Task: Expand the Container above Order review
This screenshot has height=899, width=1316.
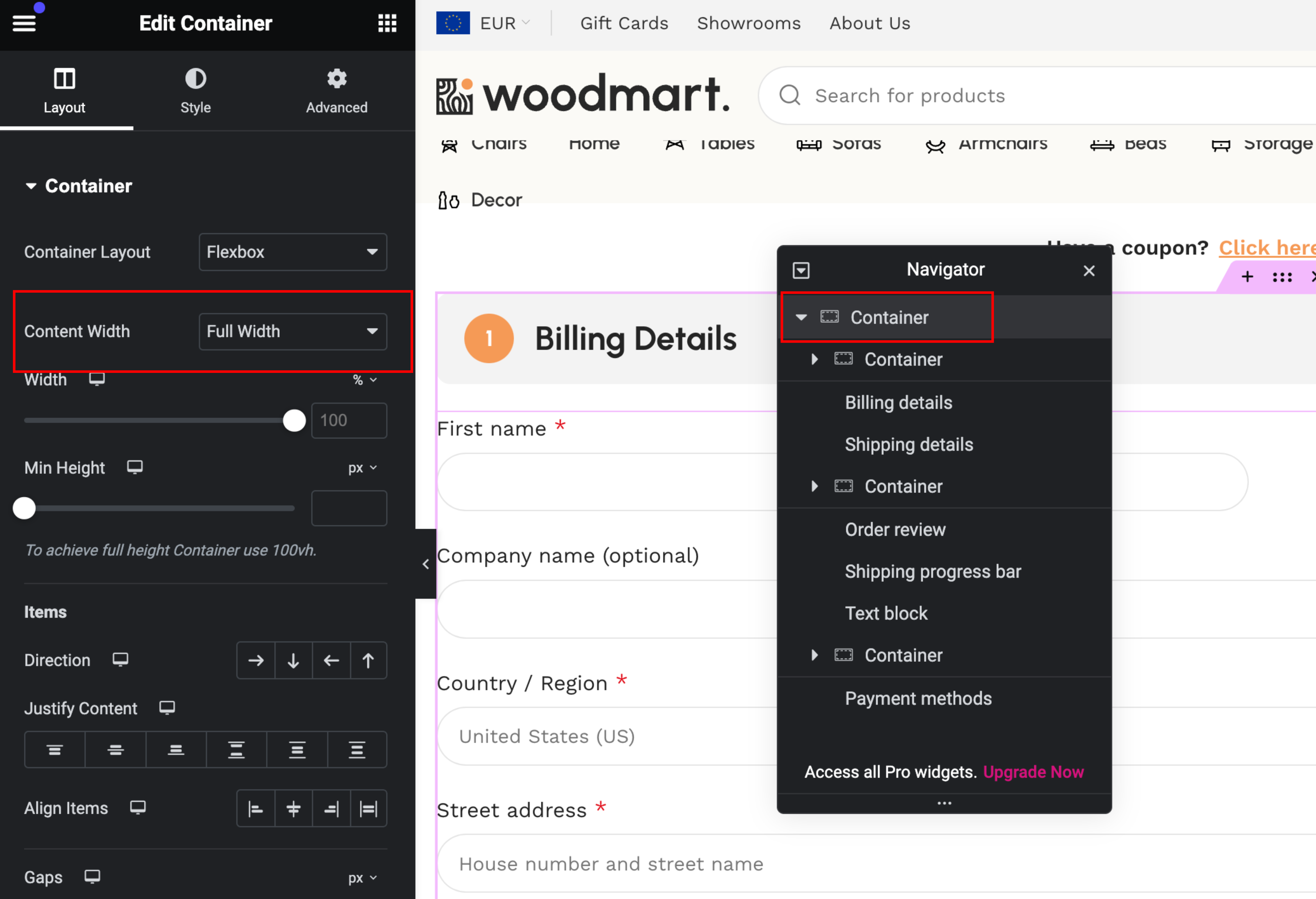Action: 814,486
